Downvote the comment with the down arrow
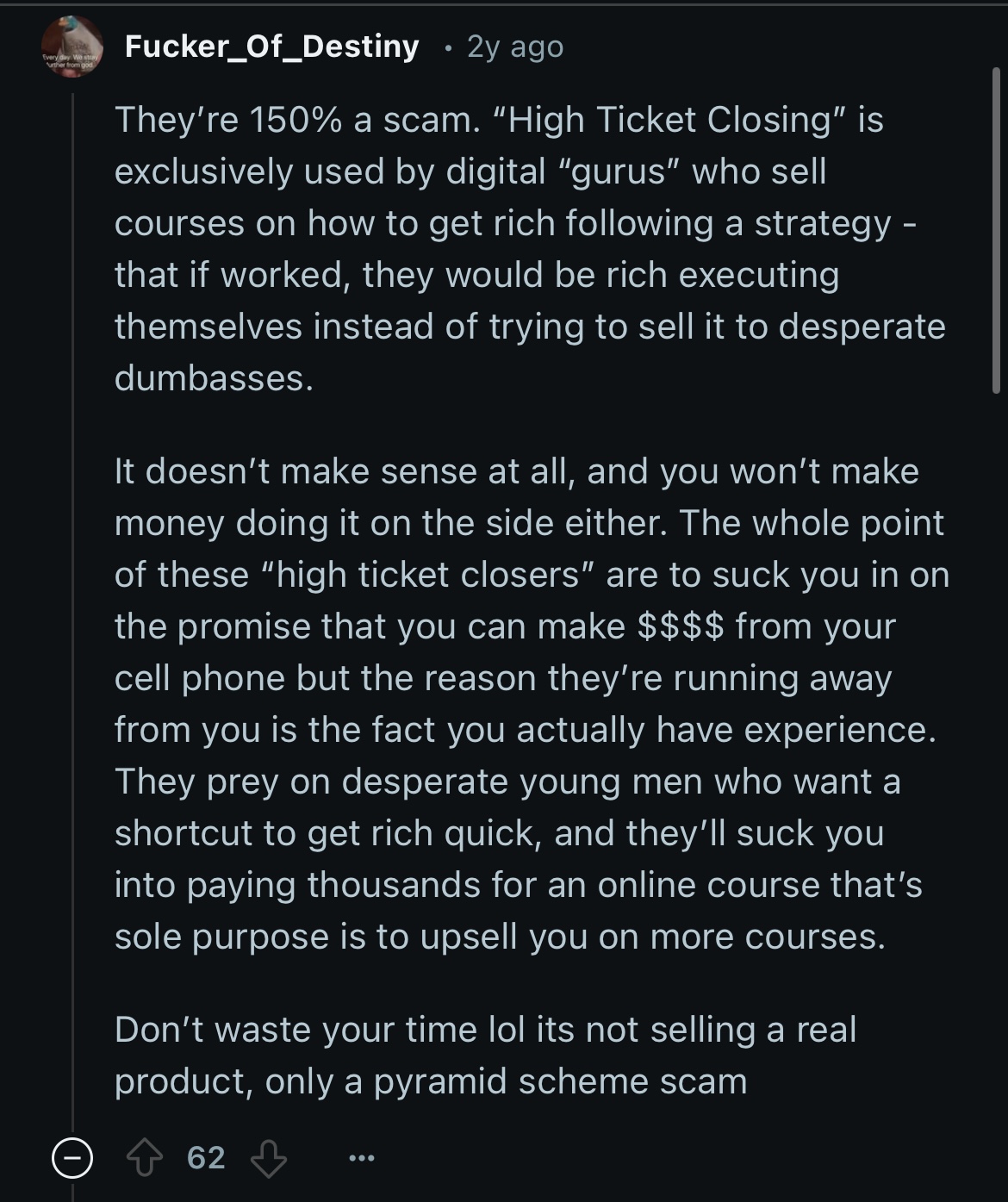Image resolution: width=1008 pixels, height=1202 pixels. (x=268, y=1158)
